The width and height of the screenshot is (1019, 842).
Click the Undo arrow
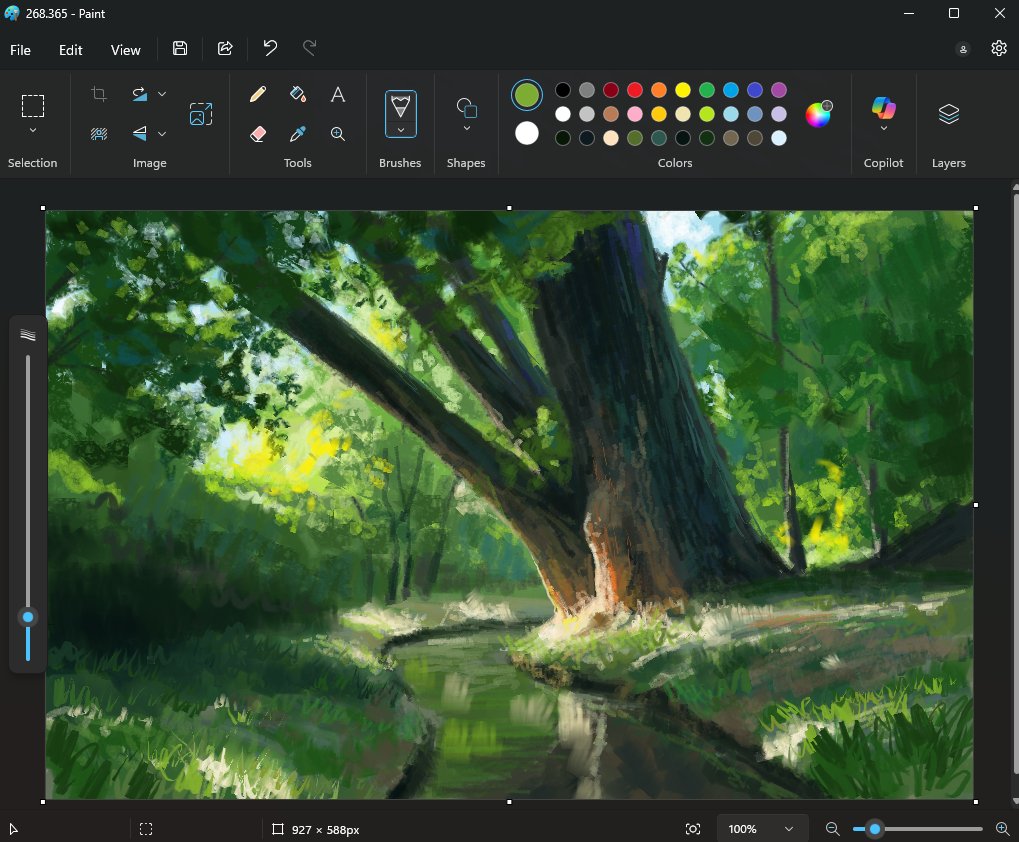[270, 47]
